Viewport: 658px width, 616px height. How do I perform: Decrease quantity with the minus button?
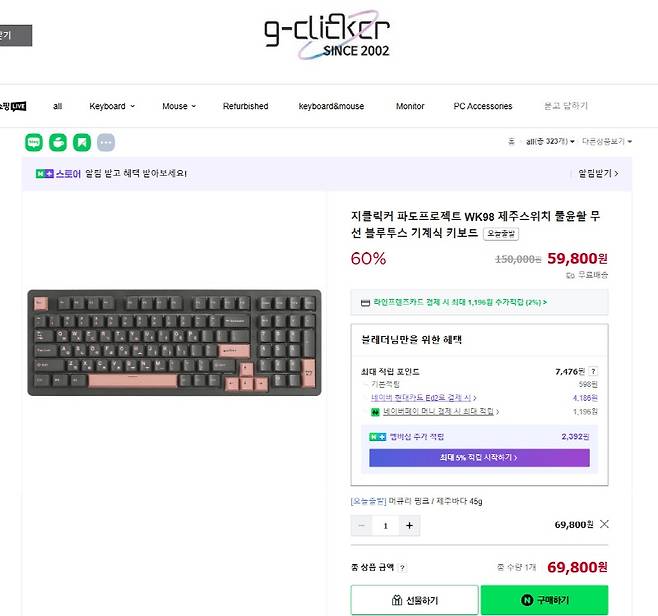[x=361, y=525]
